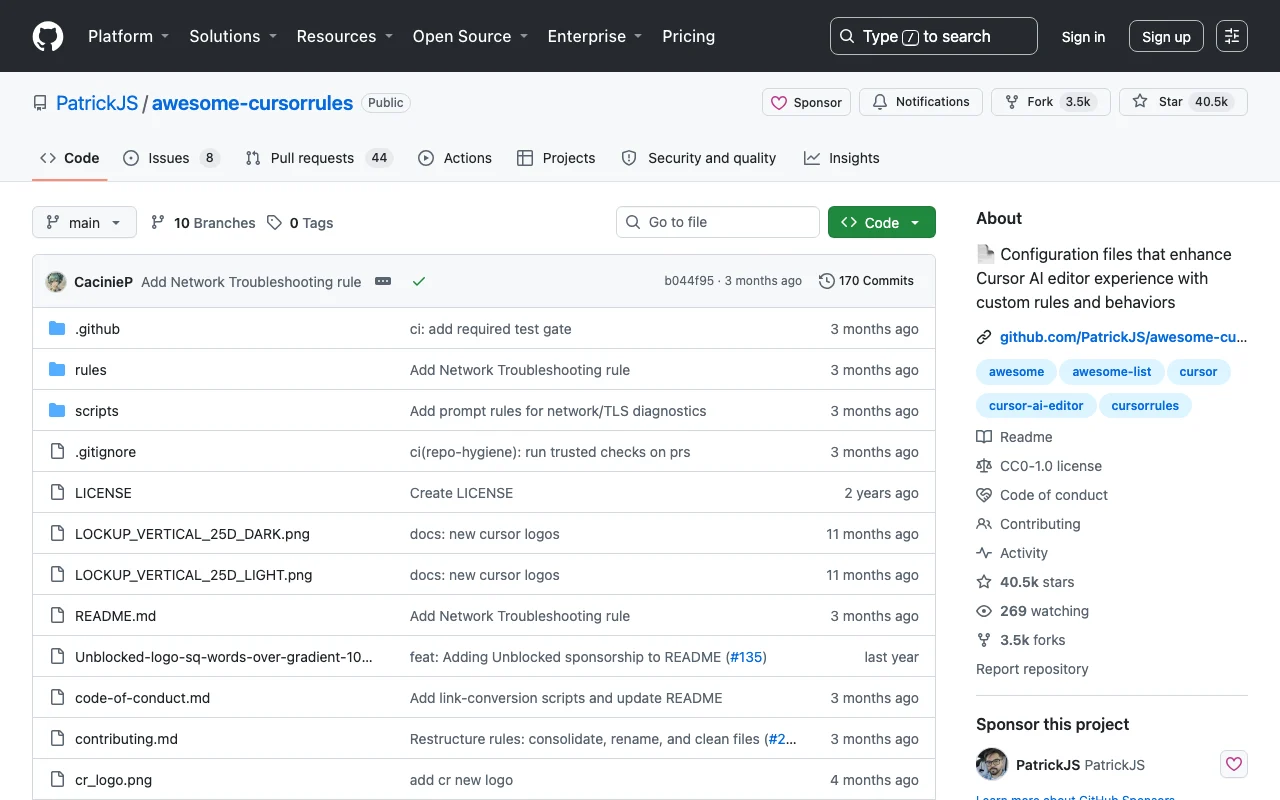
Task: Open the CC0-1.0 license link
Action: [x=1040, y=466]
